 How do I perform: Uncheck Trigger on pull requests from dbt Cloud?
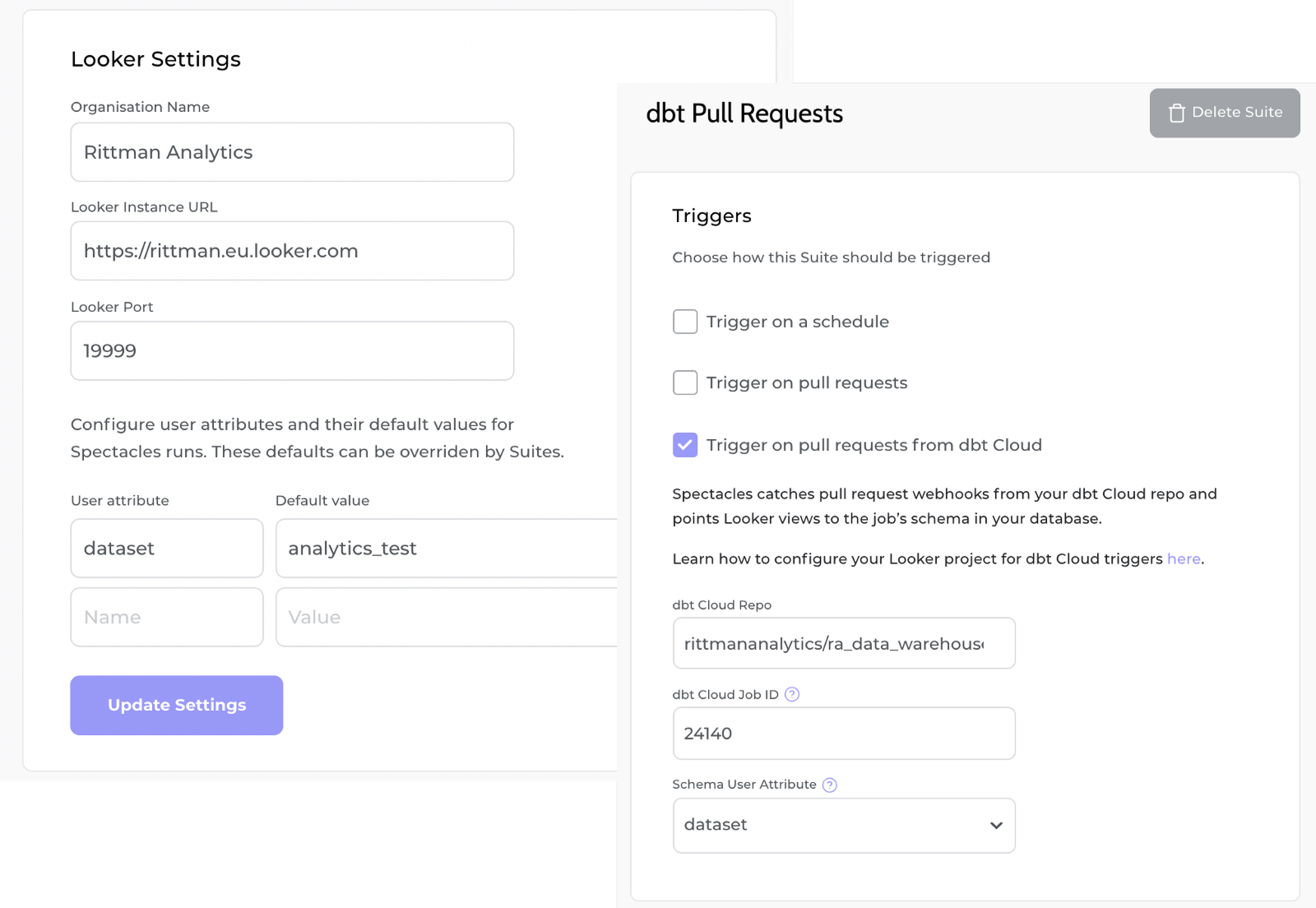[x=685, y=445]
